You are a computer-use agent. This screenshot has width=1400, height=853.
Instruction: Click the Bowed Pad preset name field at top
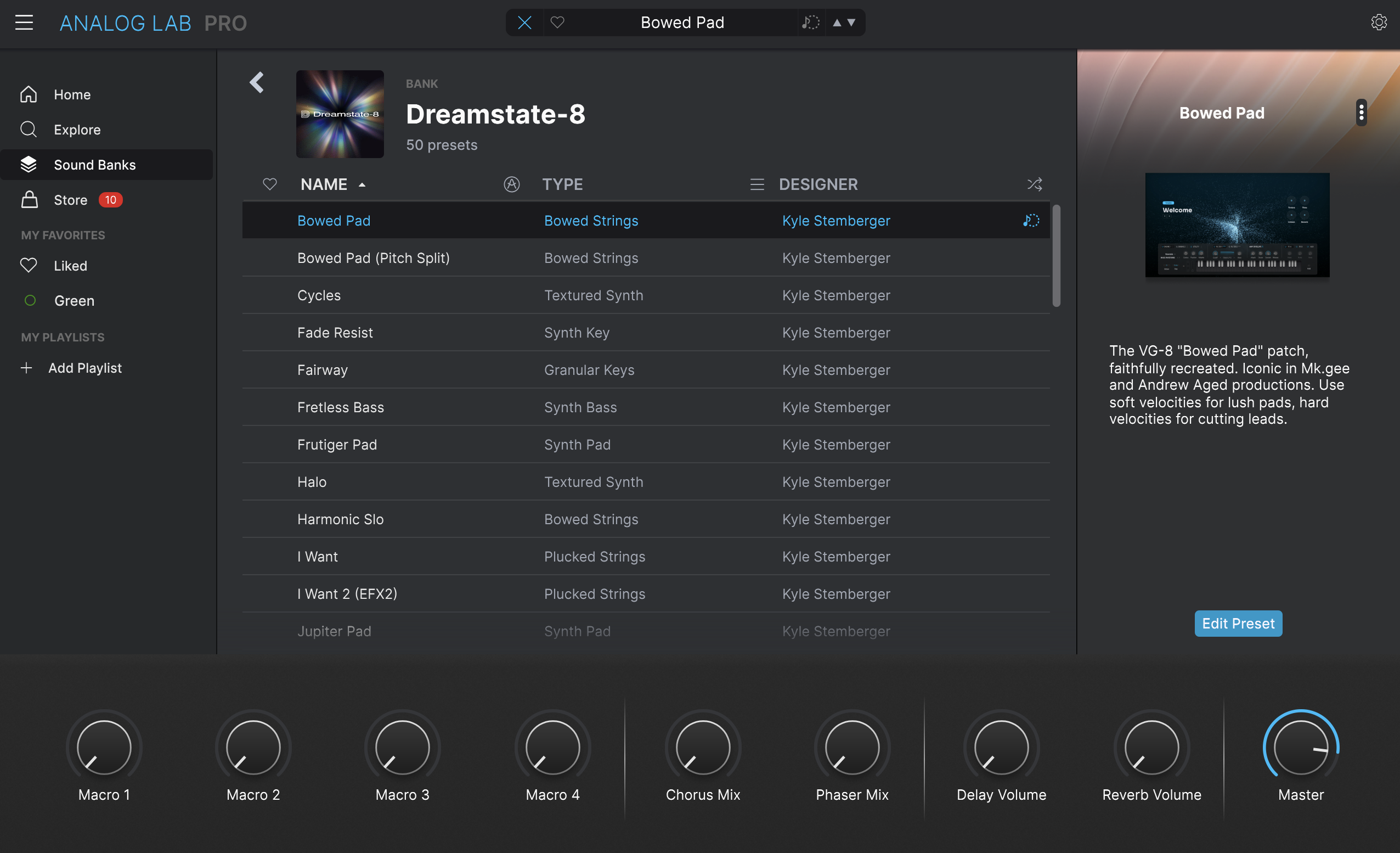pos(682,22)
